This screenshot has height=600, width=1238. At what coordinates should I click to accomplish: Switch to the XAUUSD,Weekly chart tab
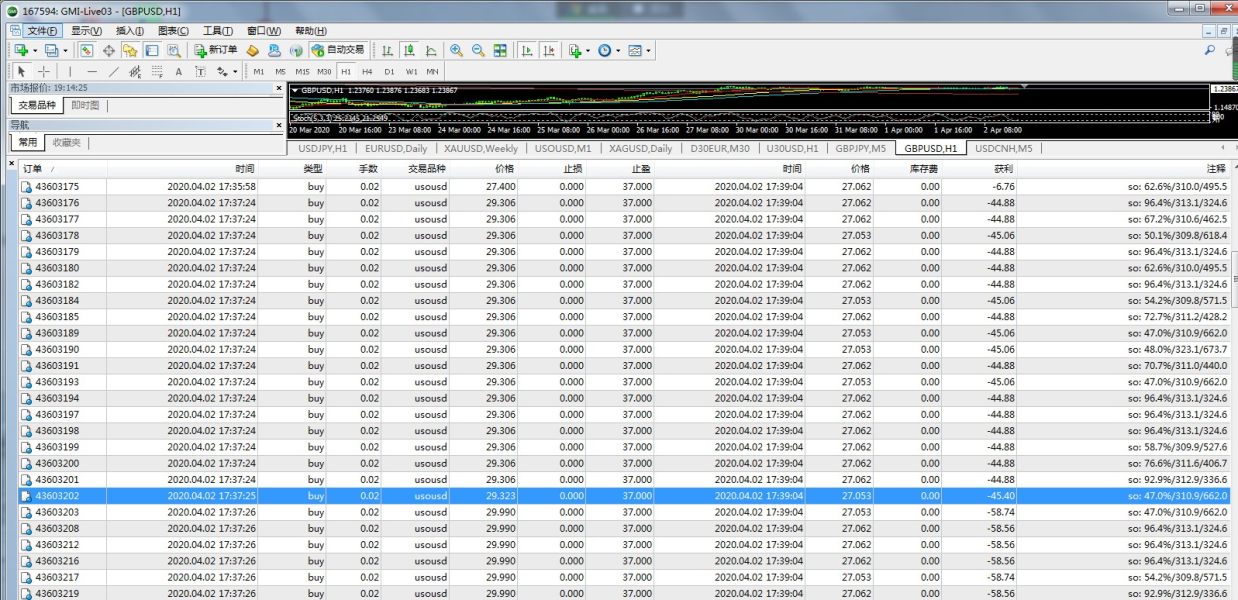482,148
